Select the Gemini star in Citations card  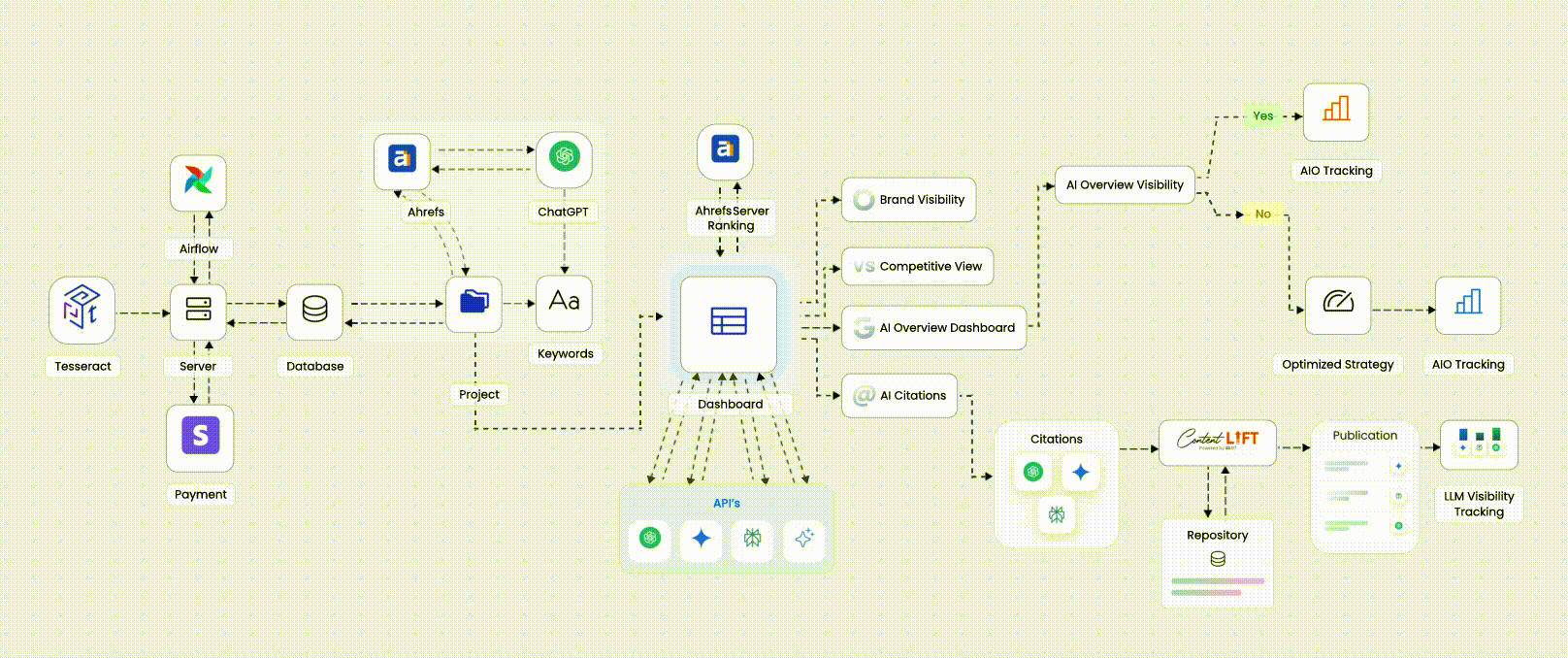click(1080, 472)
